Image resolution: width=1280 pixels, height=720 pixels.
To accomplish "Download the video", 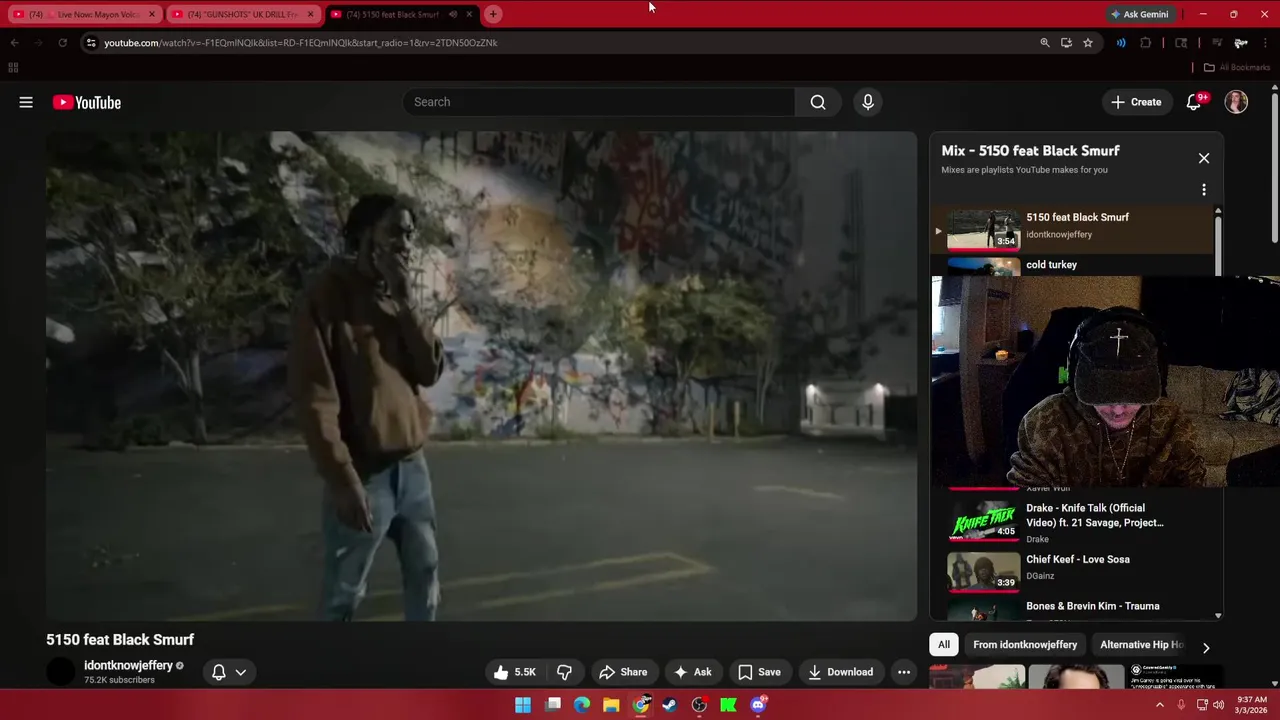I will click(840, 672).
